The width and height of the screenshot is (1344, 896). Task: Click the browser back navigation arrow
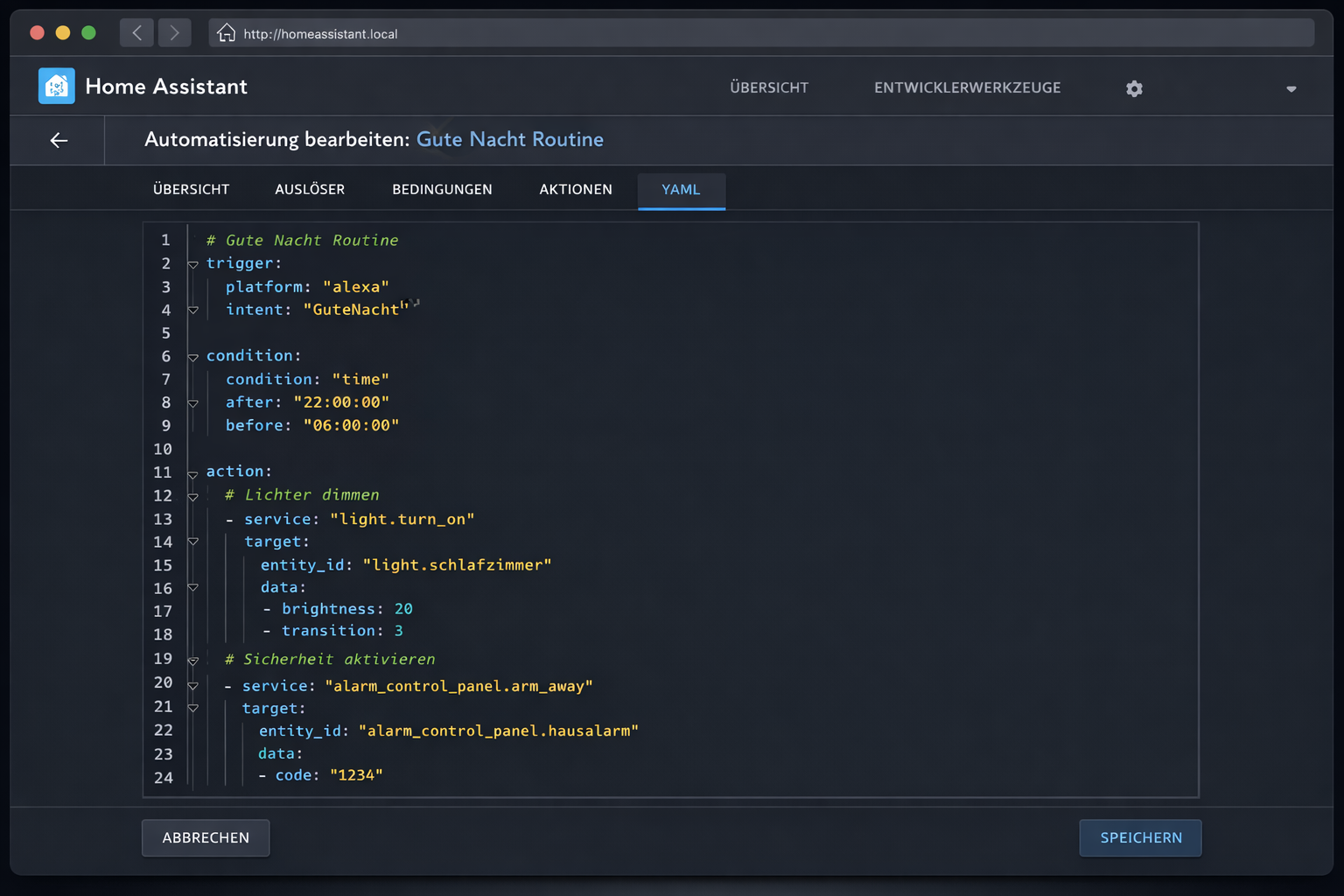click(x=136, y=32)
